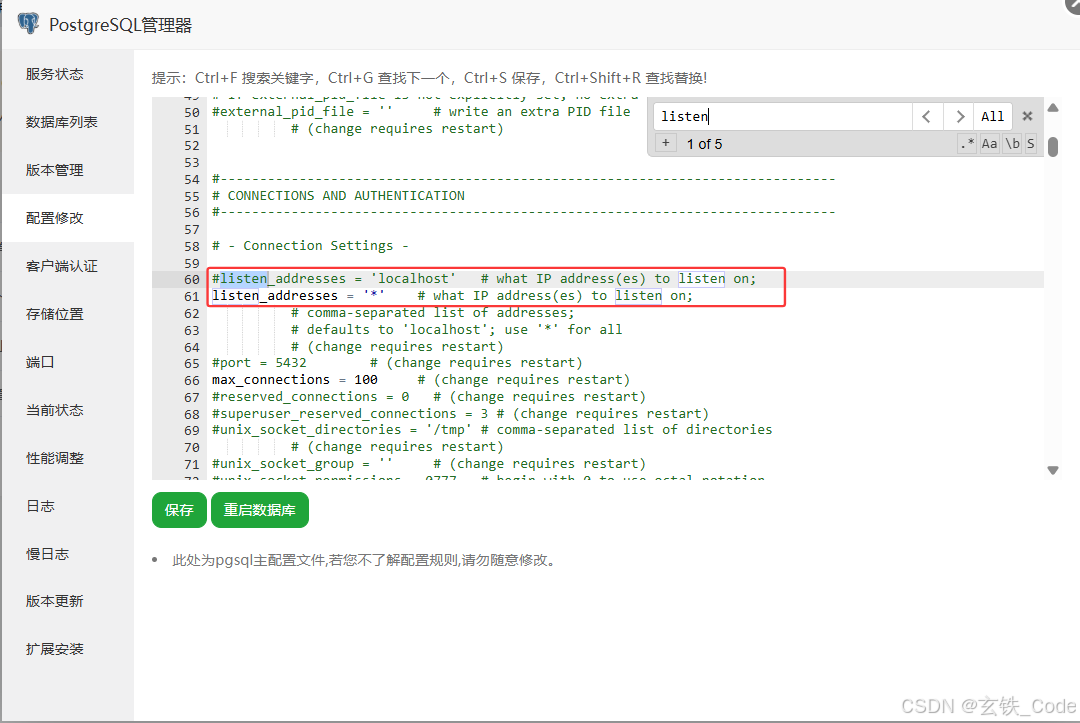
Task: Close the search box with the X
Action: (x=1027, y=116)
